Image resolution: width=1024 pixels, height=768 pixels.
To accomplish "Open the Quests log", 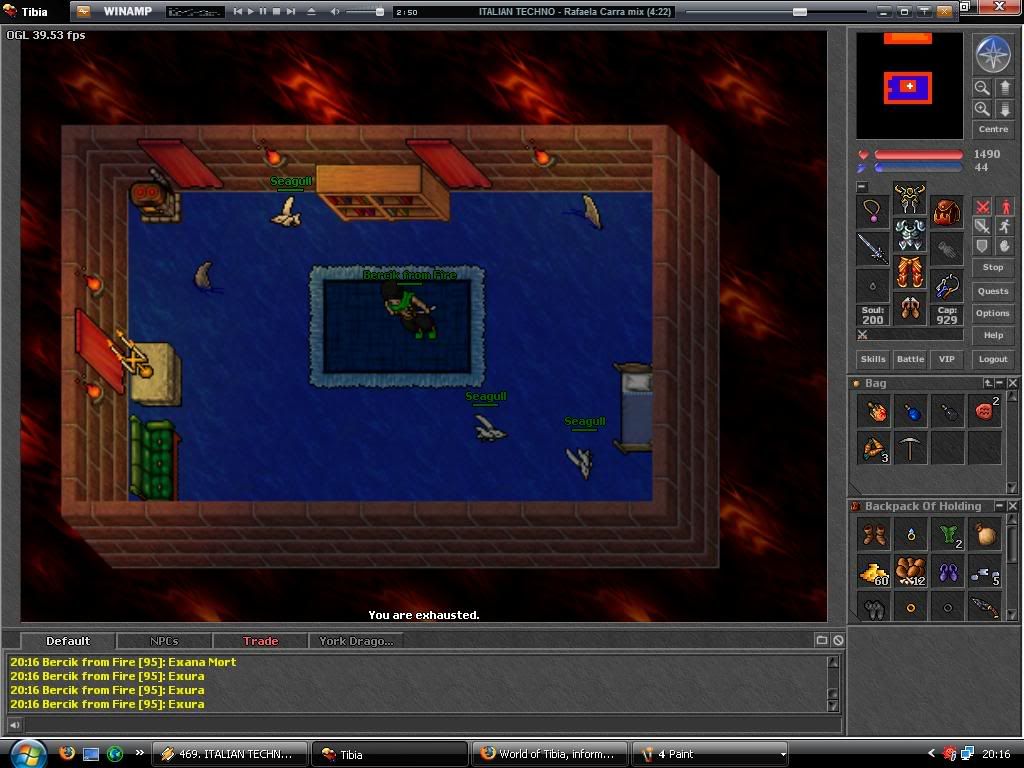I will tap(993, 291).
